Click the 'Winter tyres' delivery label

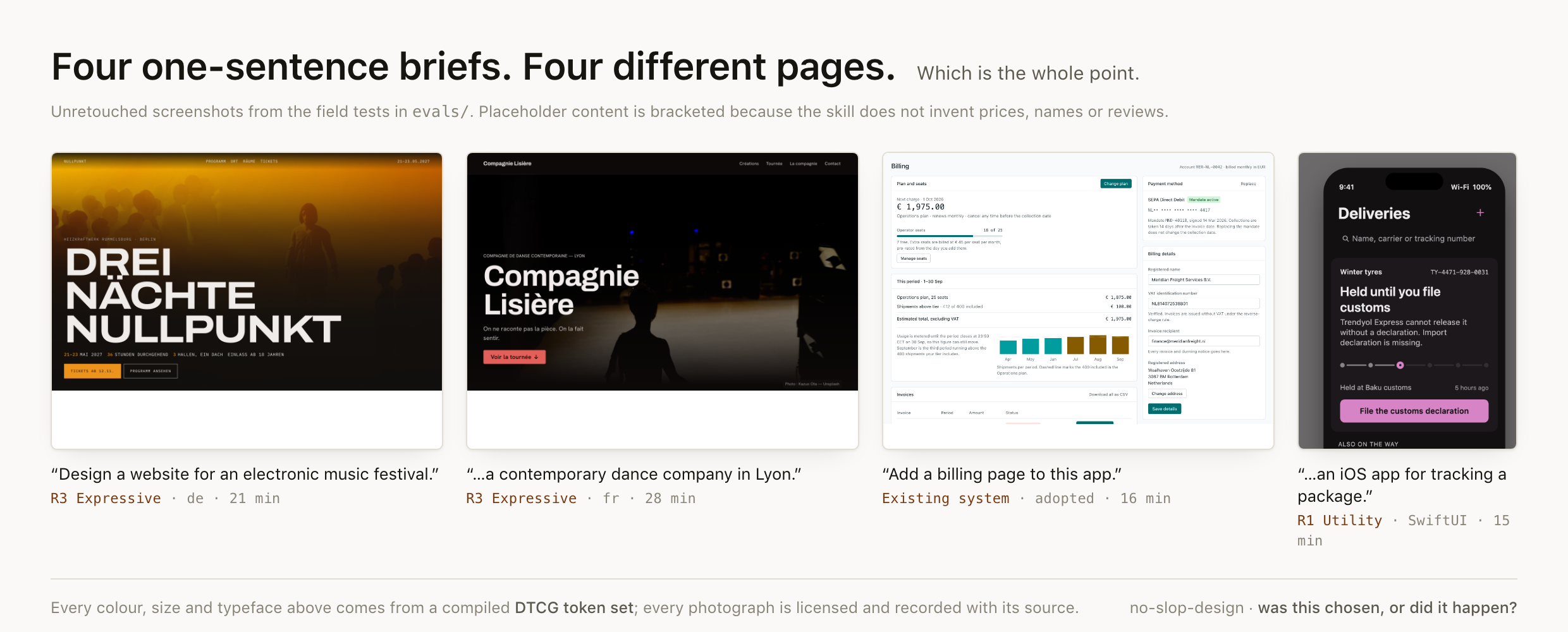coord(1361,272)
